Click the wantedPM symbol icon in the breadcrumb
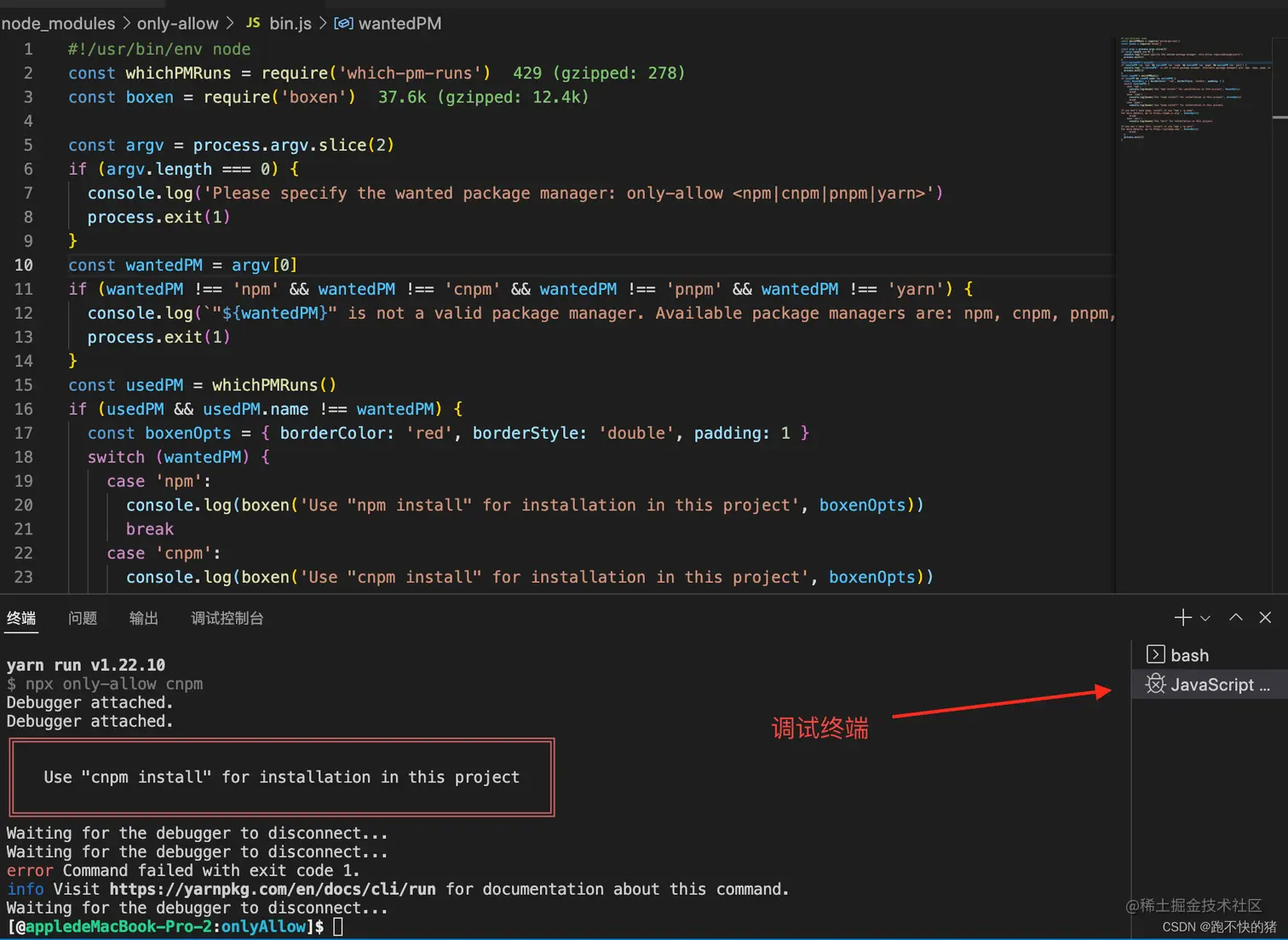Viewport: 1288px width, 940px height. (x=343, y=23)
